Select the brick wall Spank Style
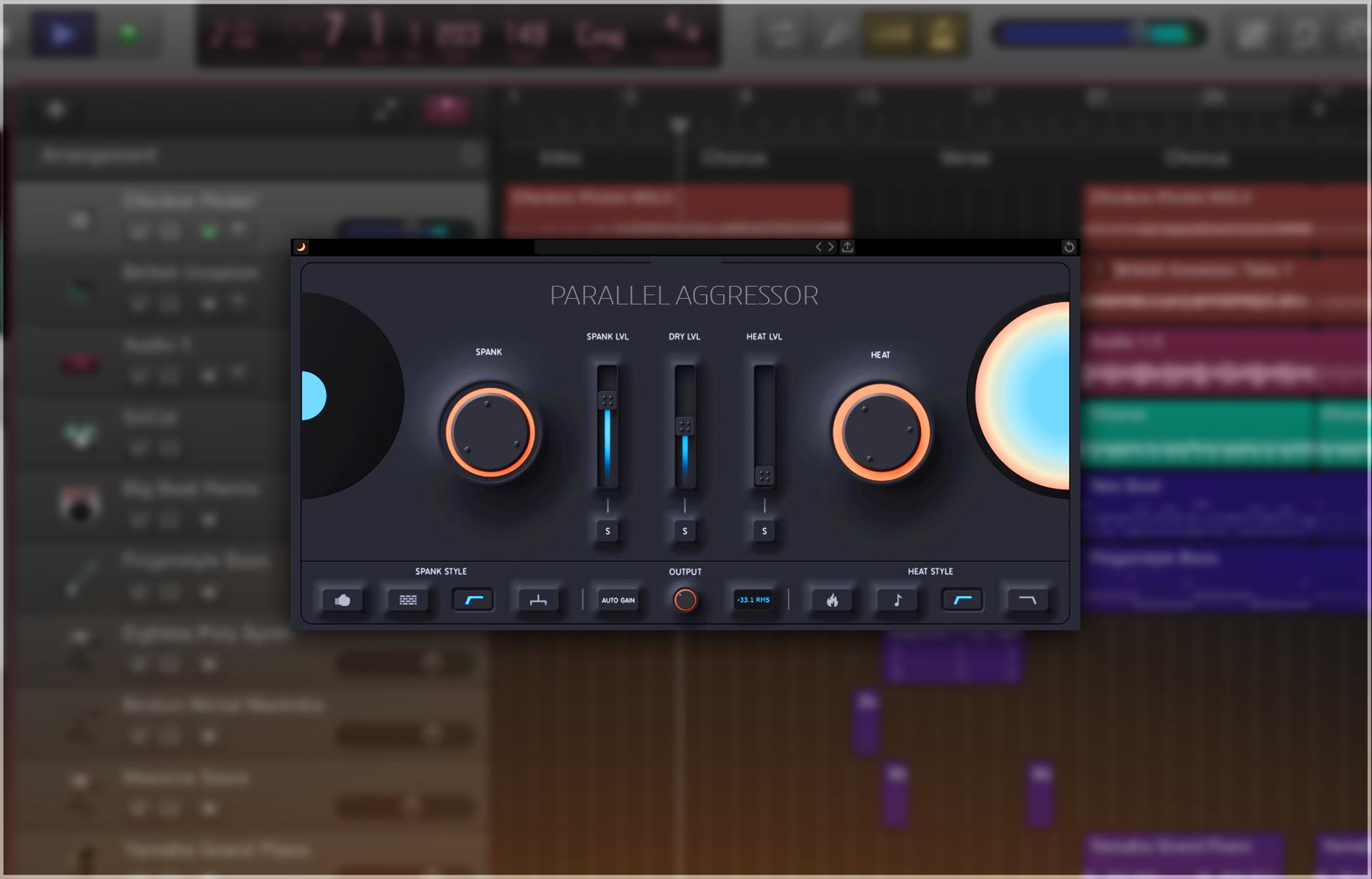 [x=408, y=600]
